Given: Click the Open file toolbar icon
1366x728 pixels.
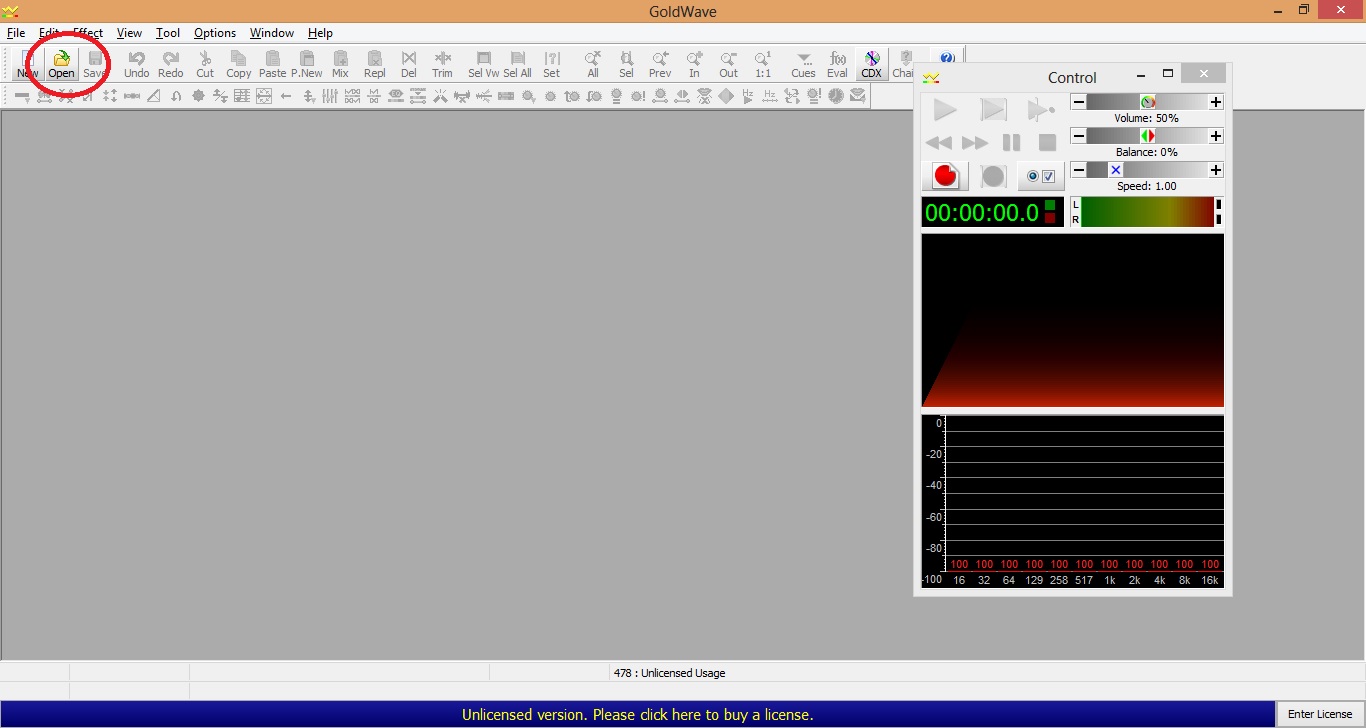Looking at the screenshot, I should coord(62,65).
